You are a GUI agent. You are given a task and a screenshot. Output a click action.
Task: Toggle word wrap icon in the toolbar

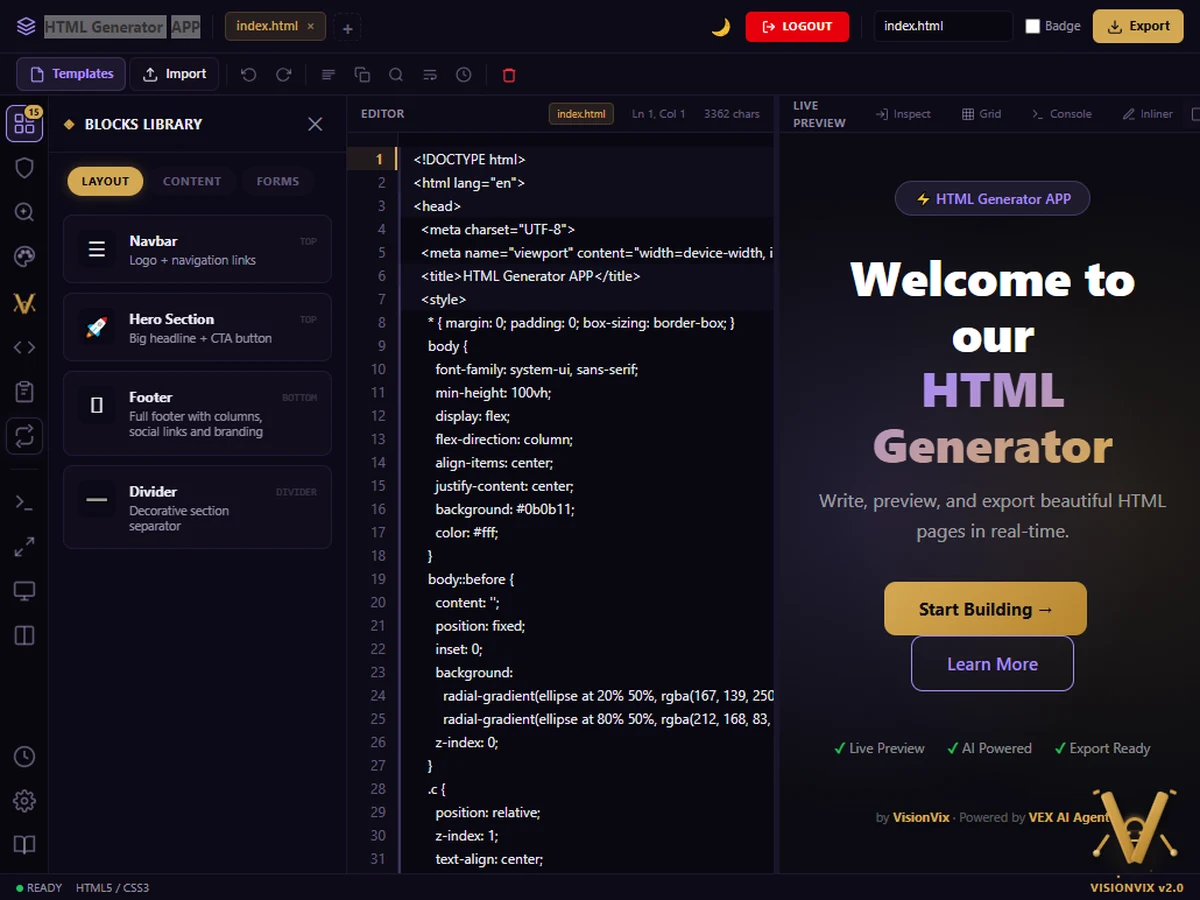click(x=430, y=75)
